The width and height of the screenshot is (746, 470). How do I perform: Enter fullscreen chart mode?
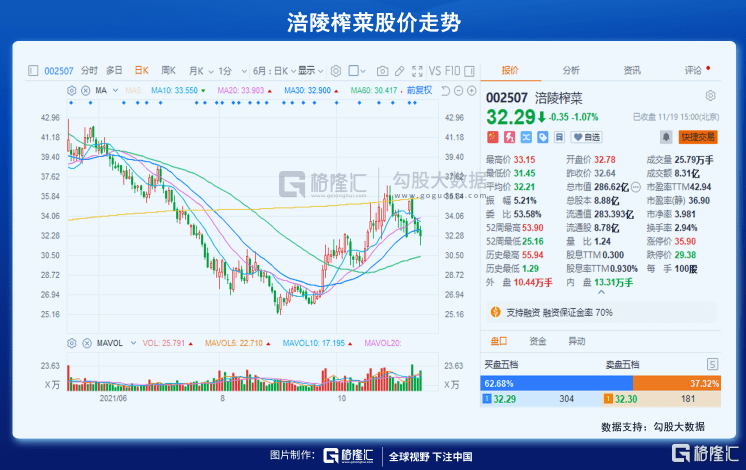pyautogui.click(x=417, y=71)
